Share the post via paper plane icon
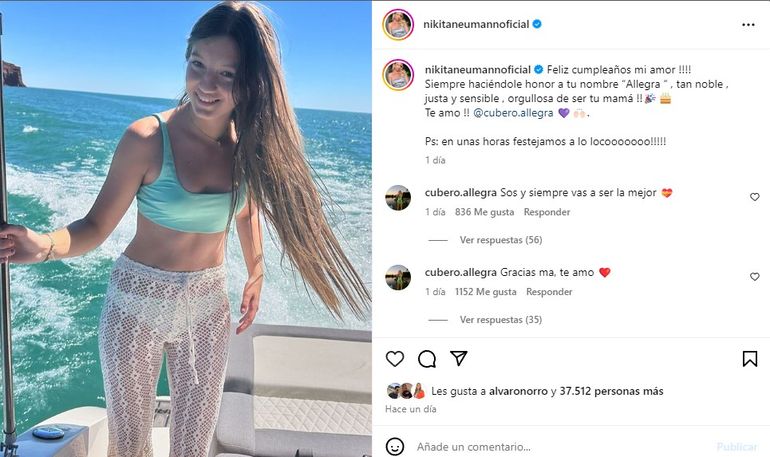The image size is (770, 457). pos(459,358)
